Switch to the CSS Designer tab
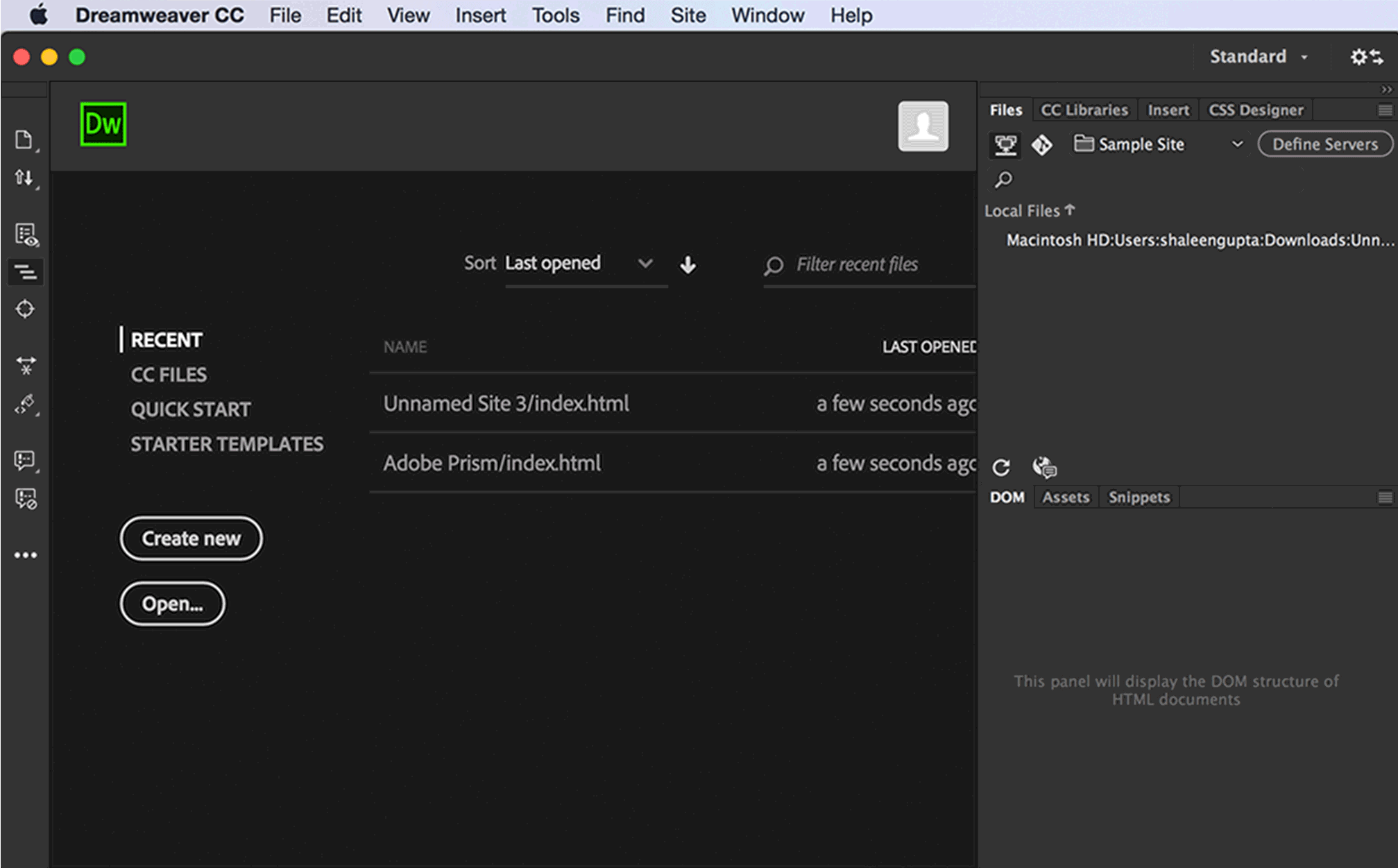The image size is (1398, 868). 1255,110
